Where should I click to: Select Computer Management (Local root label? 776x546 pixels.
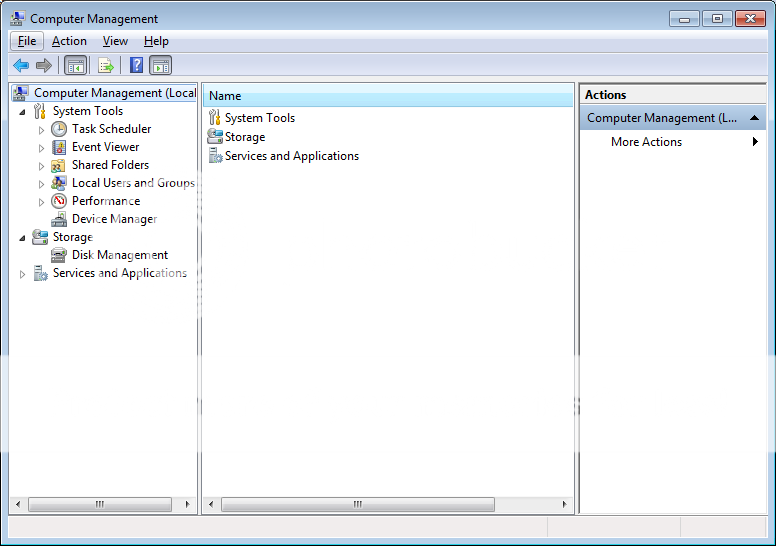115,93
